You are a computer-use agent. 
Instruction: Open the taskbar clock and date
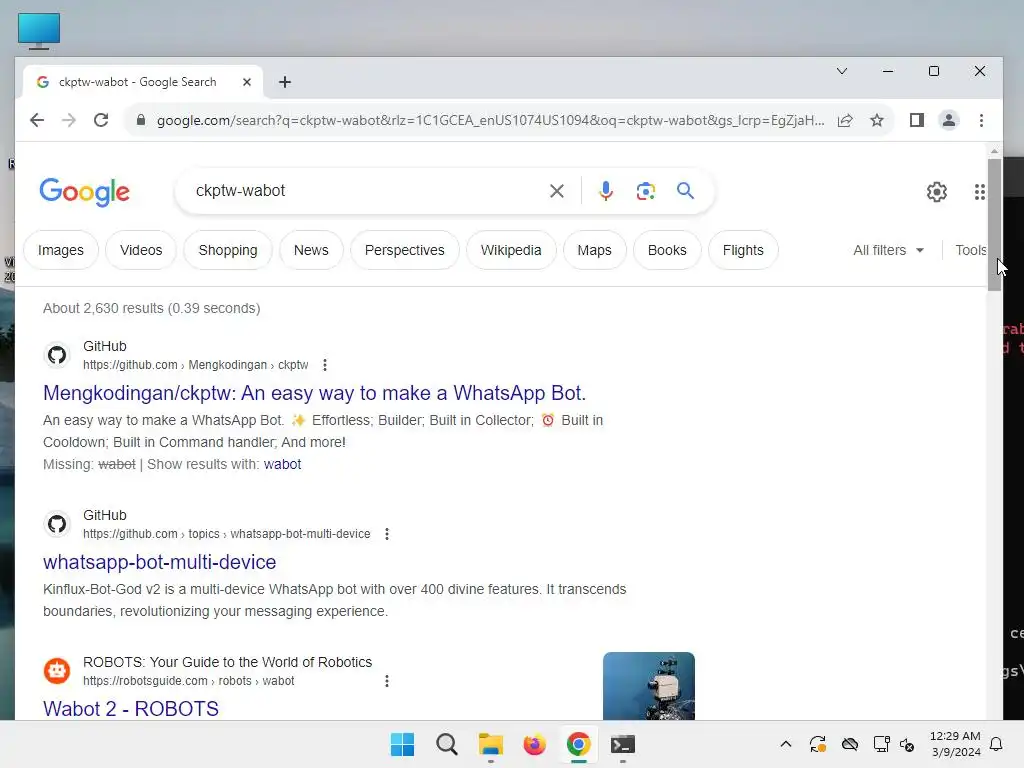pyautogui.click(x=955, y=744)
